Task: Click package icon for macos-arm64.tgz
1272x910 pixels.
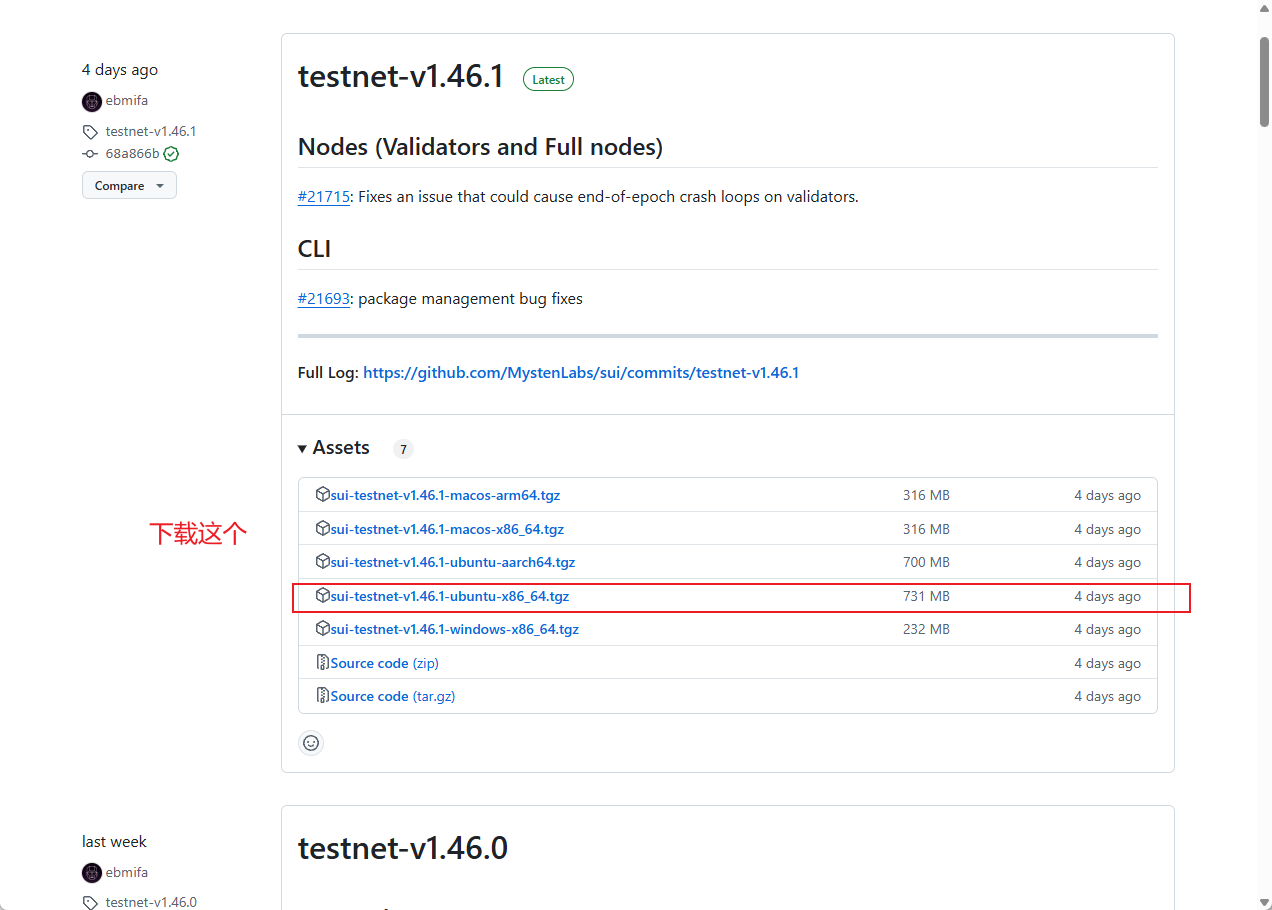Action: tap(322, 495)
